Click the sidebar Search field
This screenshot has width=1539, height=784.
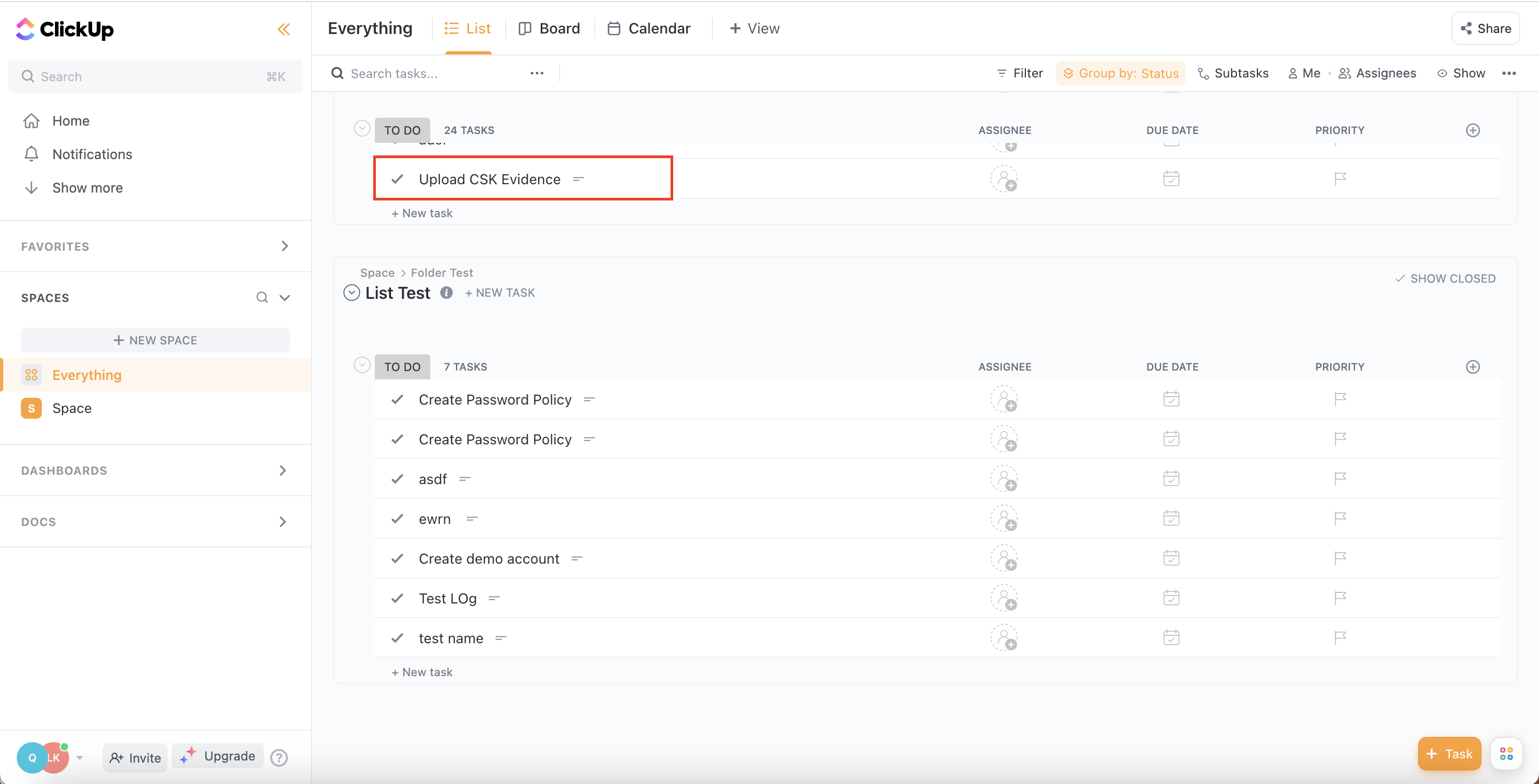coord(155,76)
